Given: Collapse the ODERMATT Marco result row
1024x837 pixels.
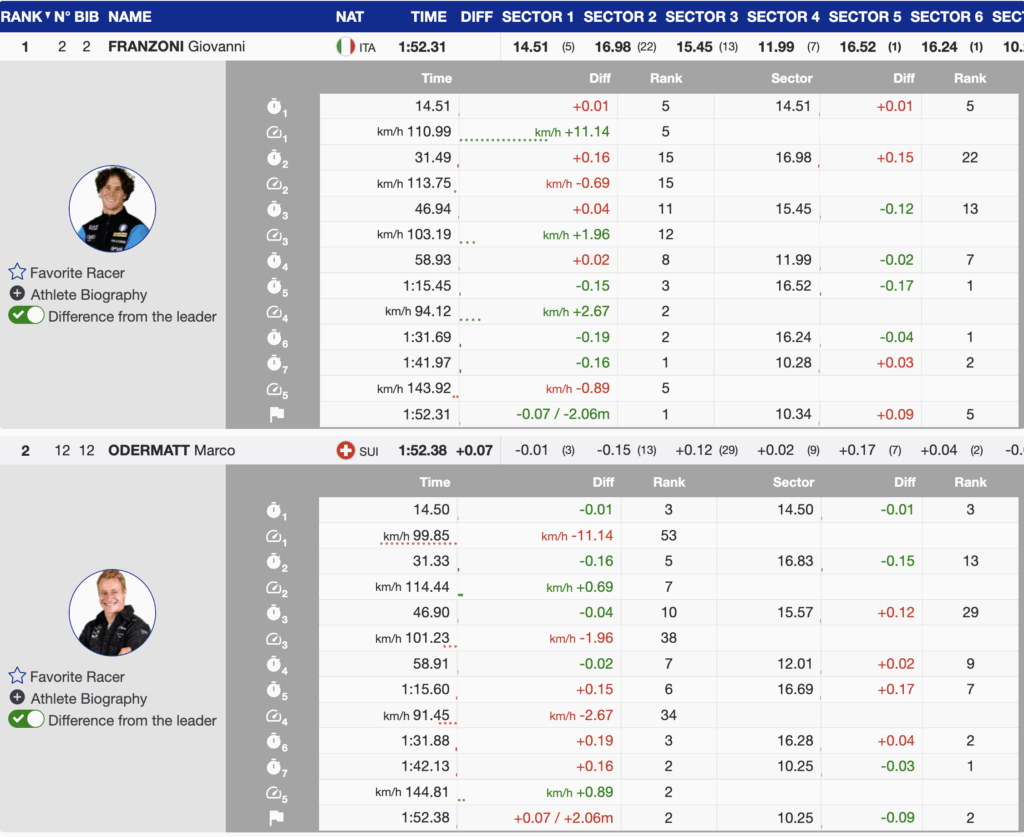Looking at the screenshot, I should coord(171,450).
